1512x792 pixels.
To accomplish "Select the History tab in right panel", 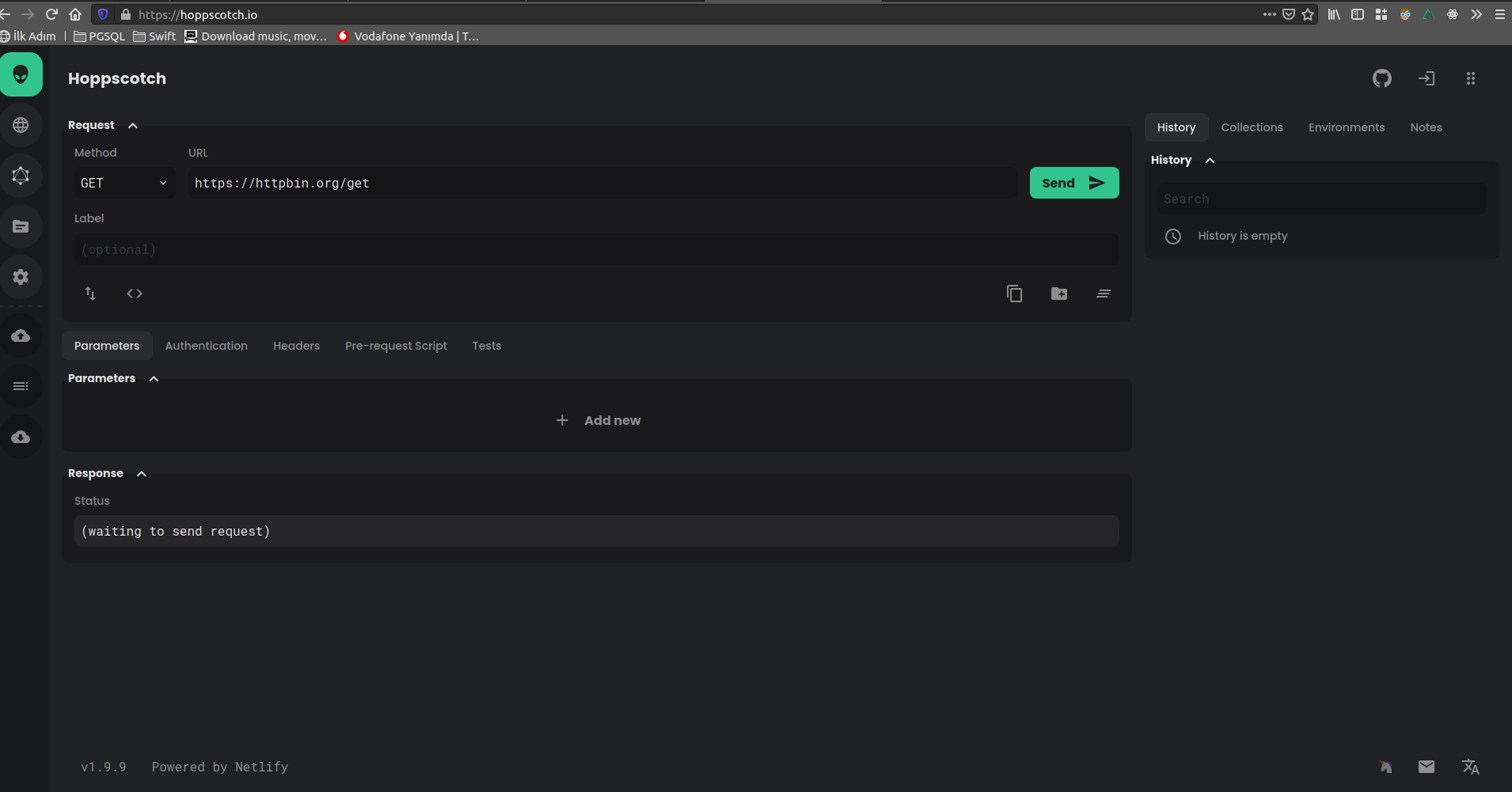I will point(1176,127).
